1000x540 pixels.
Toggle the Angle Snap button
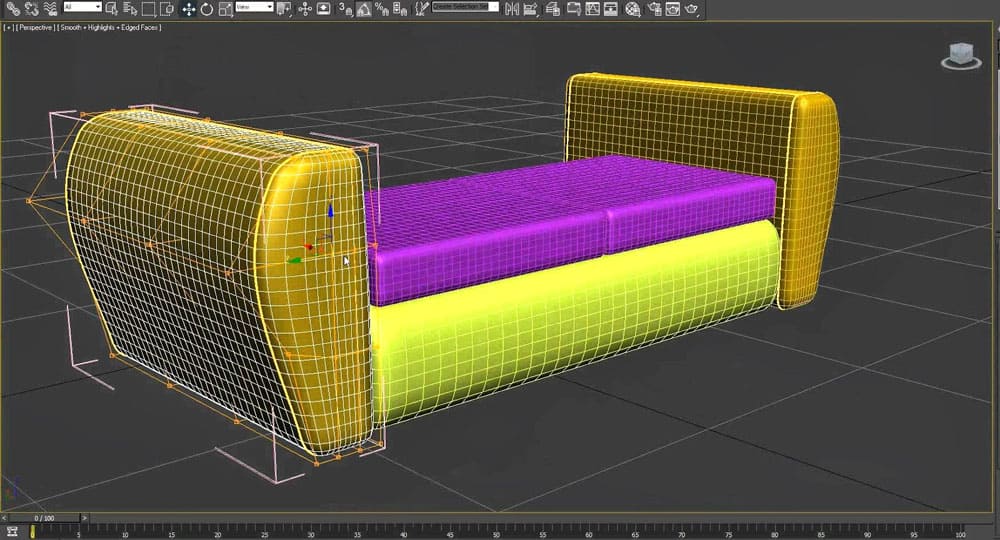[364, 9]
